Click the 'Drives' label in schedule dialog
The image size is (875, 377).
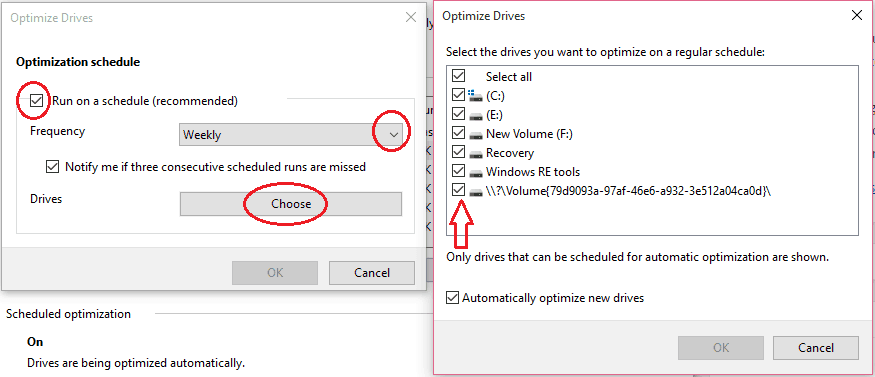(46, 199)
